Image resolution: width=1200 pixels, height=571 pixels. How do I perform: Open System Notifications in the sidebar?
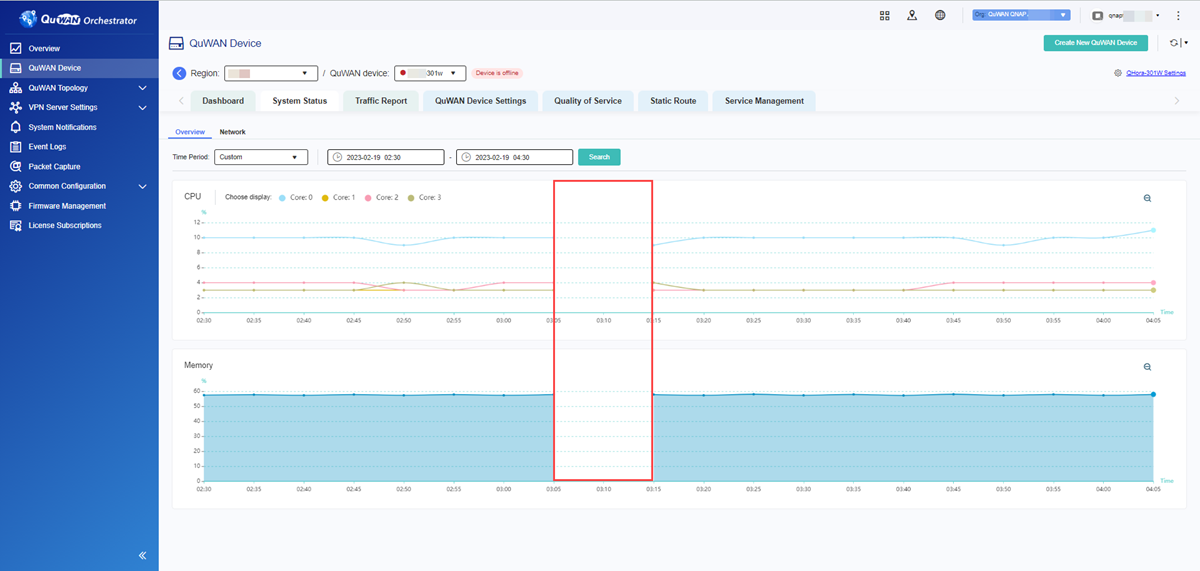[79, 127]
